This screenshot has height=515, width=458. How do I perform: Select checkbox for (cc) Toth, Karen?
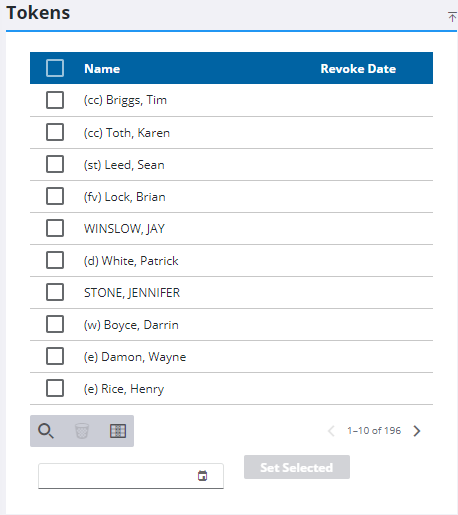point(55,132)
